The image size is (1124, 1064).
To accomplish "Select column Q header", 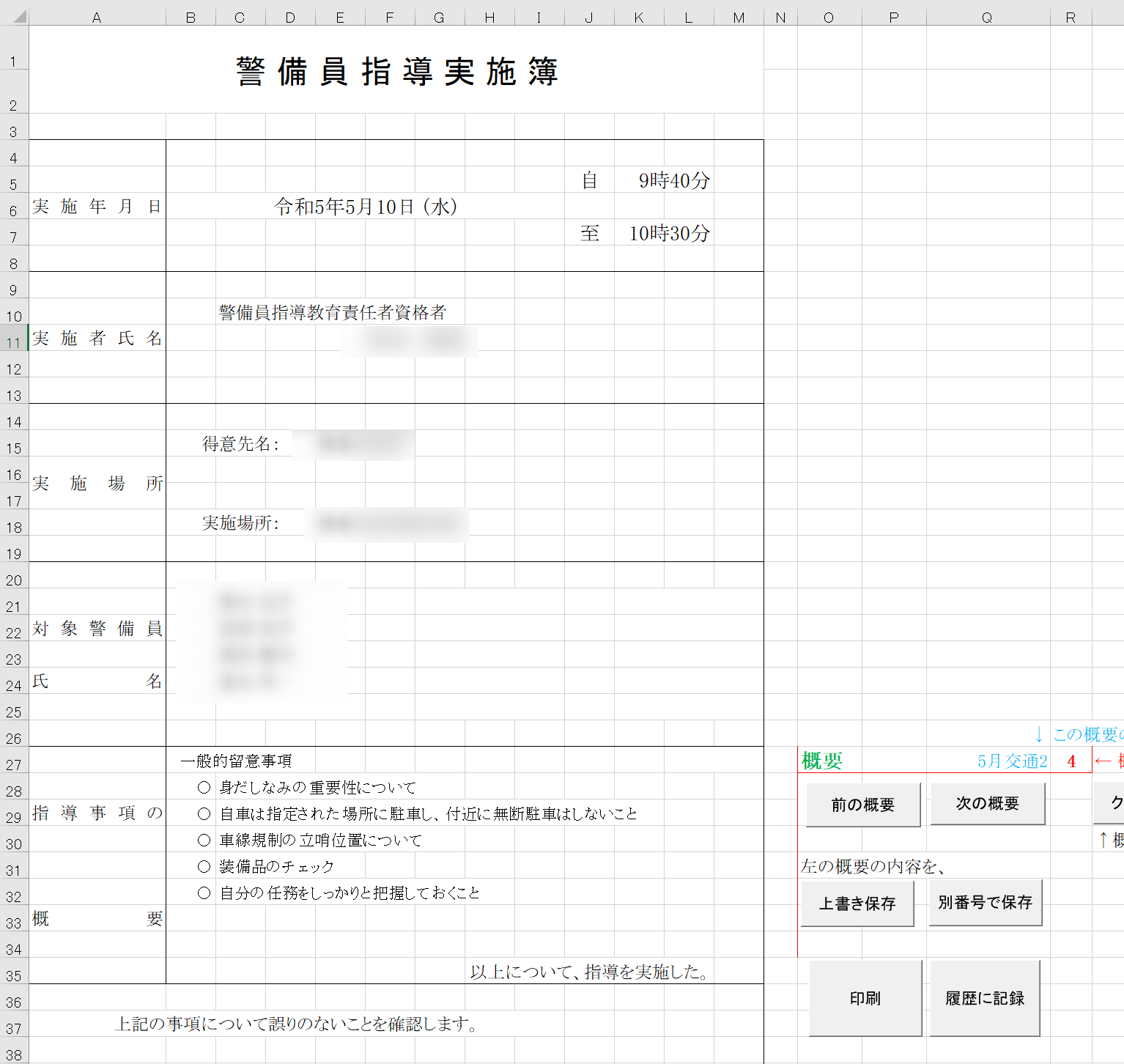I will coord(987,18).
